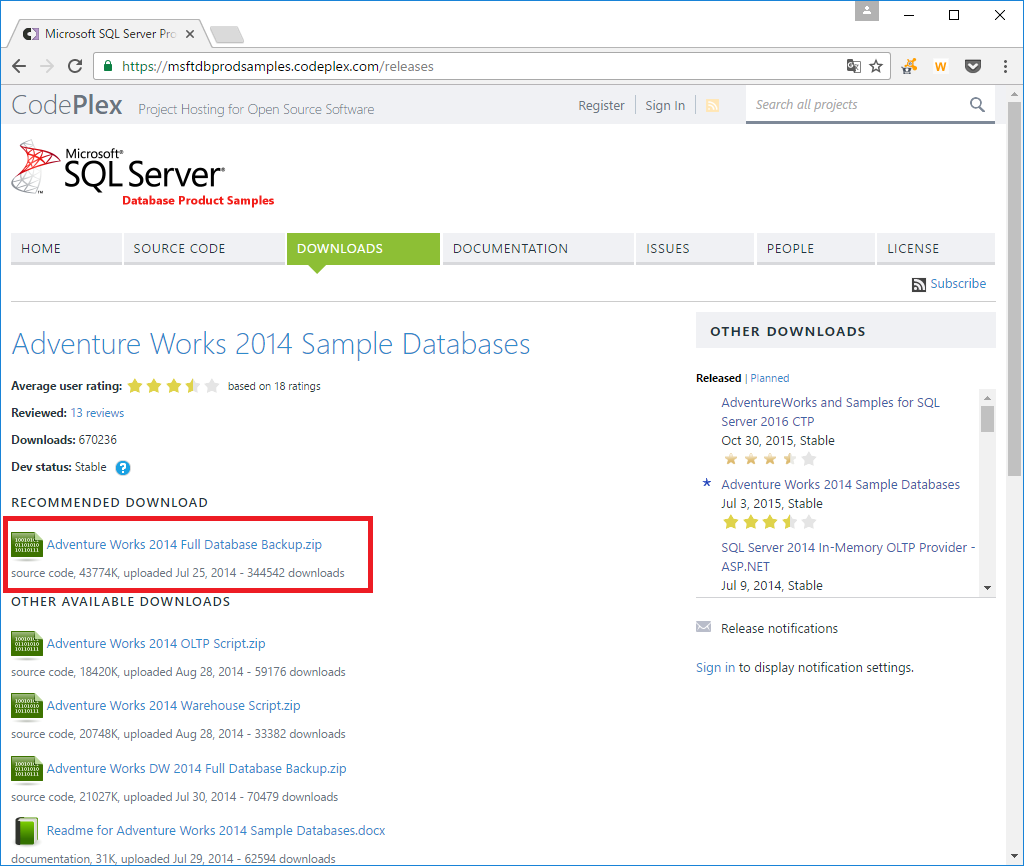
Task: Click the browser forward arrow
Action: [x=47, y=66]
